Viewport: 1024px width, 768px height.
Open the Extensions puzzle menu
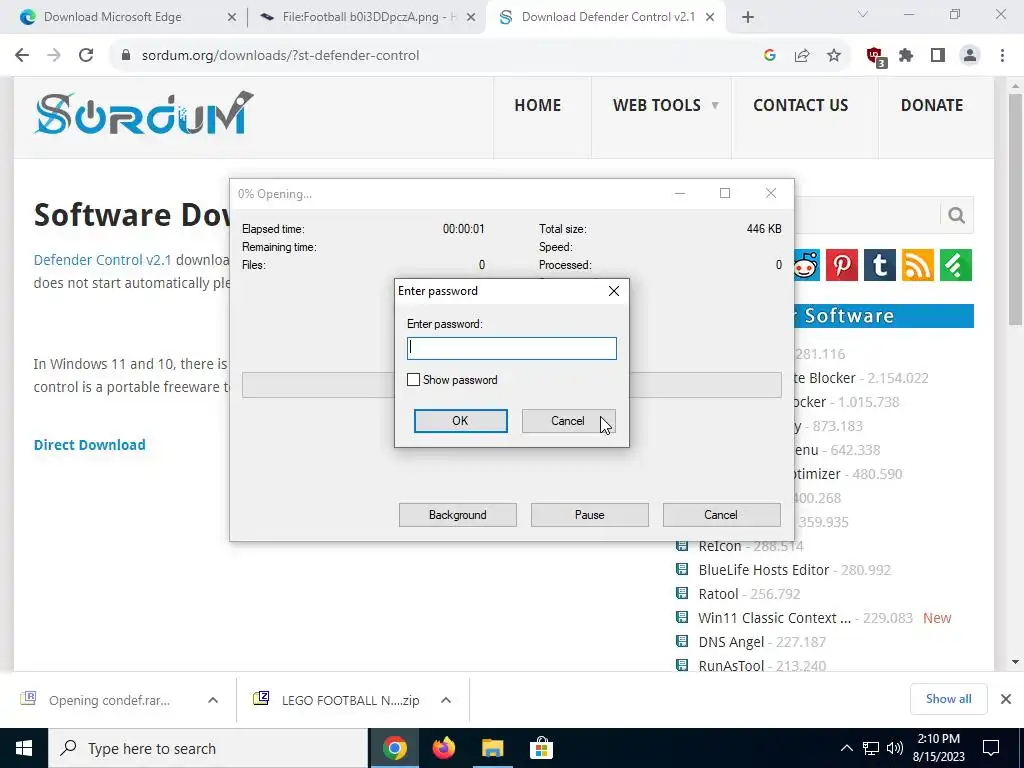[x=906, y=56]
